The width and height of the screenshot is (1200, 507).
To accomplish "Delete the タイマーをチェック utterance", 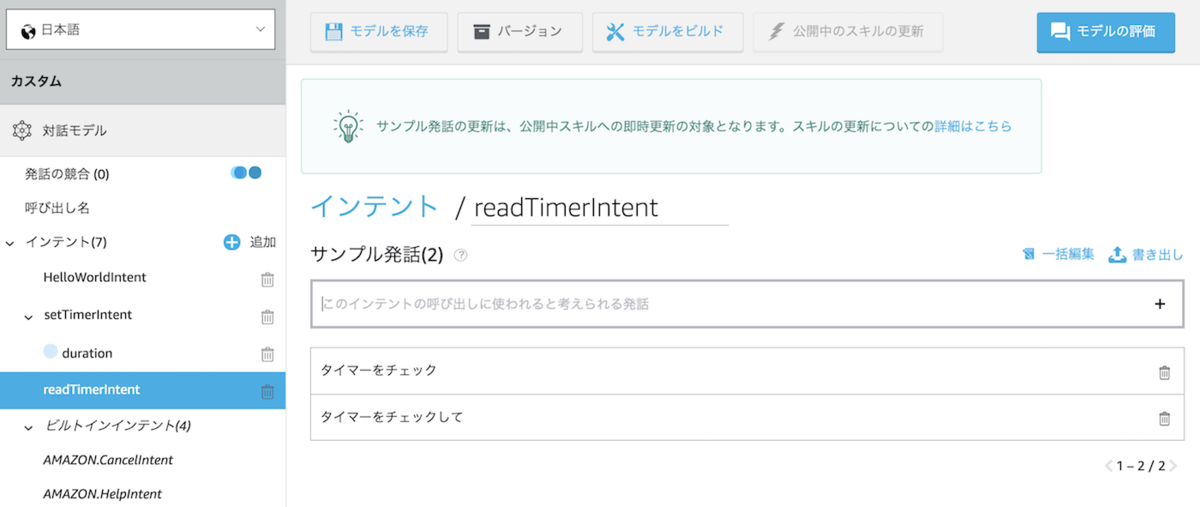I will [1164, 373].
